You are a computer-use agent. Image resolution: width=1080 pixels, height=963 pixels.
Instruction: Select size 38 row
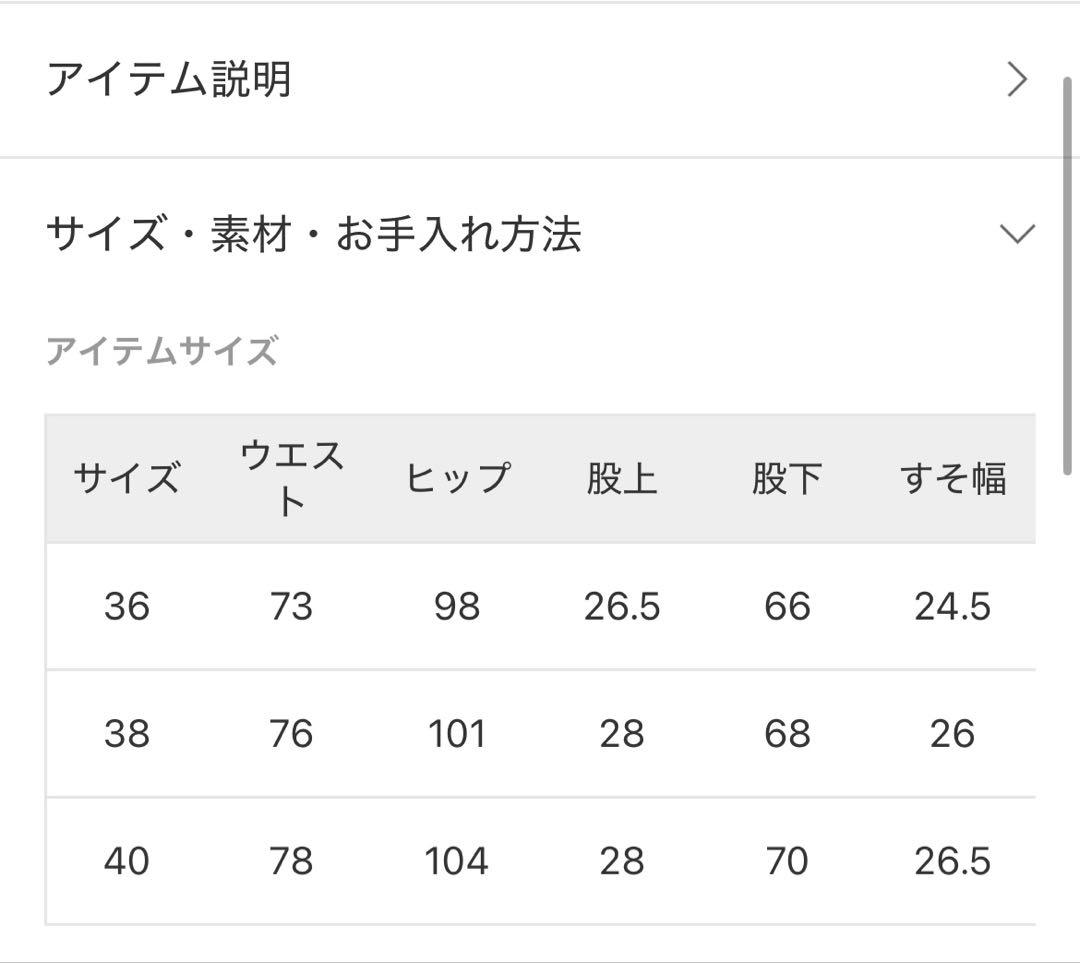click(126, 733)
